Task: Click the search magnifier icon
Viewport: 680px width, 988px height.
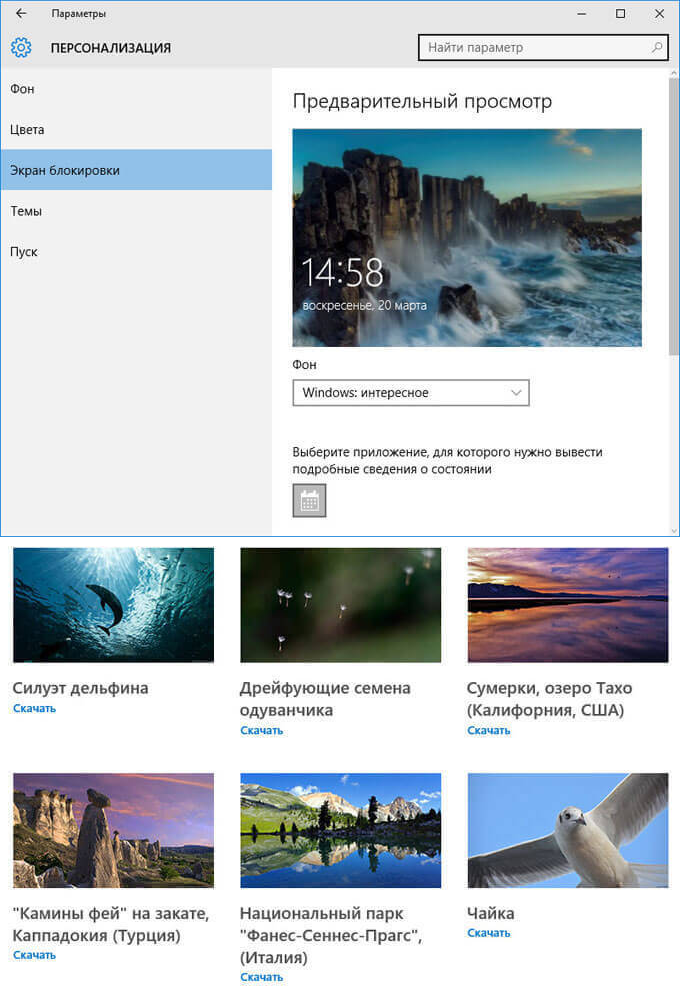Action: [x=657, y=47]
